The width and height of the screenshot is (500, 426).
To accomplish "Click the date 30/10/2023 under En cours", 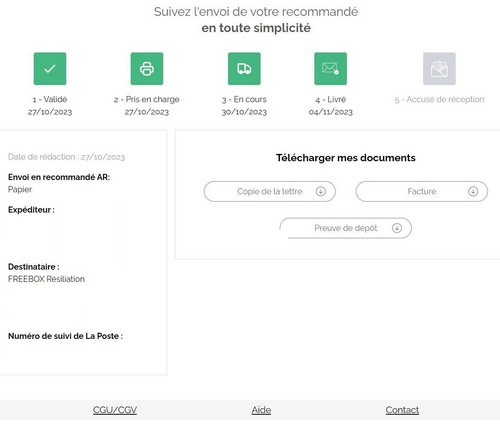I will [x=244, y=112].
